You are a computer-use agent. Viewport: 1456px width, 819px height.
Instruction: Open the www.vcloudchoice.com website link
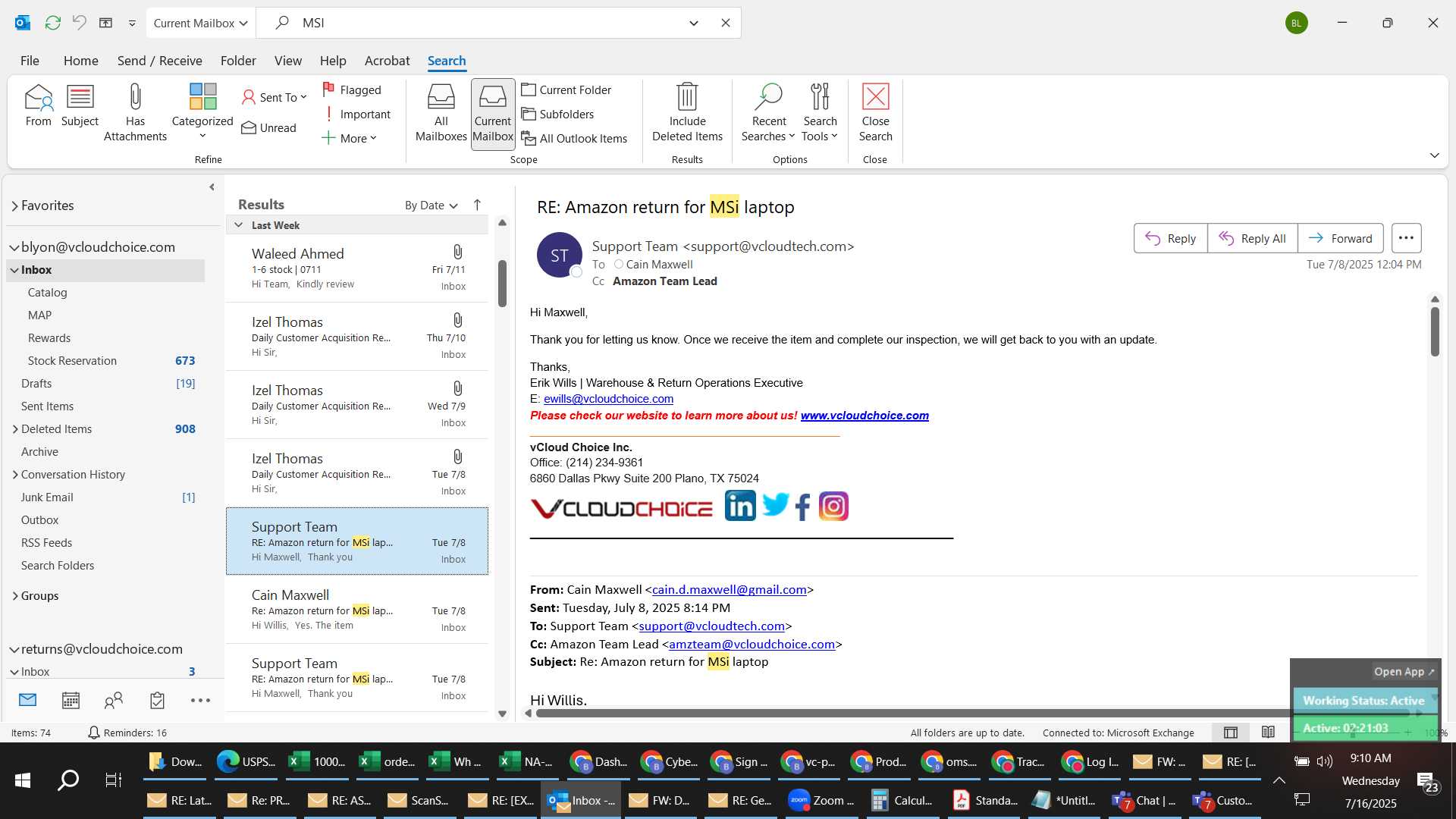pos(864,416)
